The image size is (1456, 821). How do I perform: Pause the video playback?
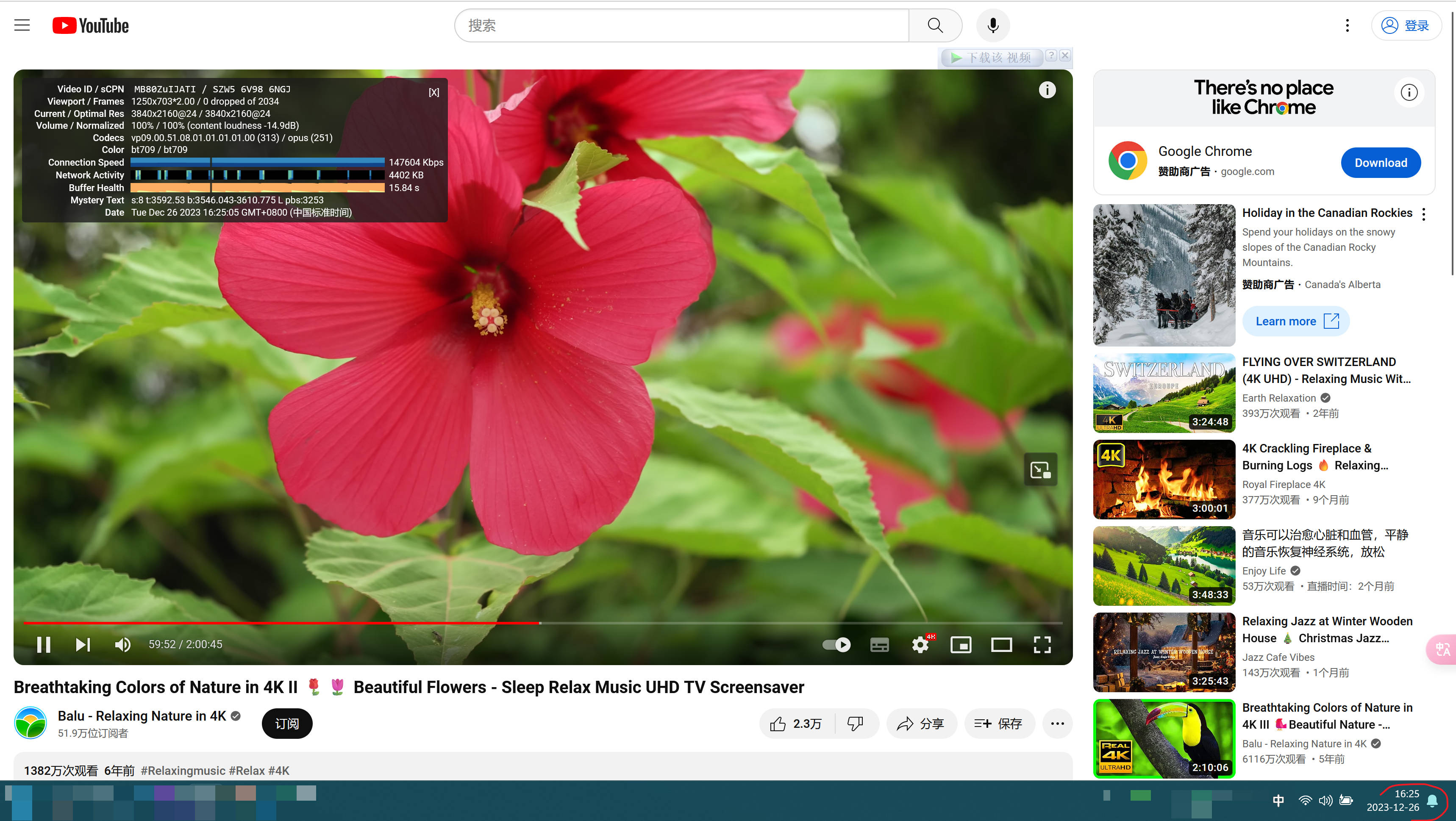[44, 644]
